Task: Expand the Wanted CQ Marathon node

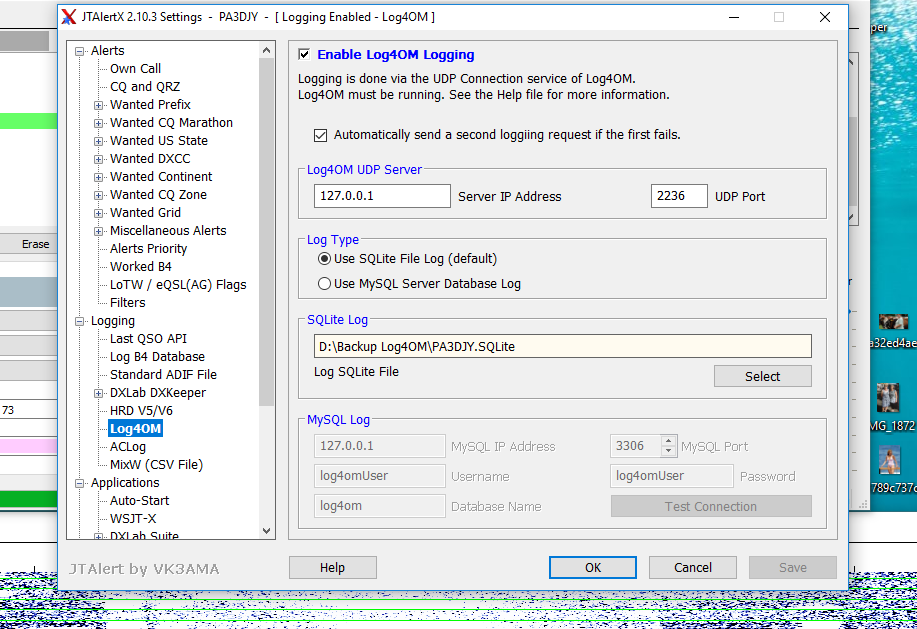Action: point(99,123)
